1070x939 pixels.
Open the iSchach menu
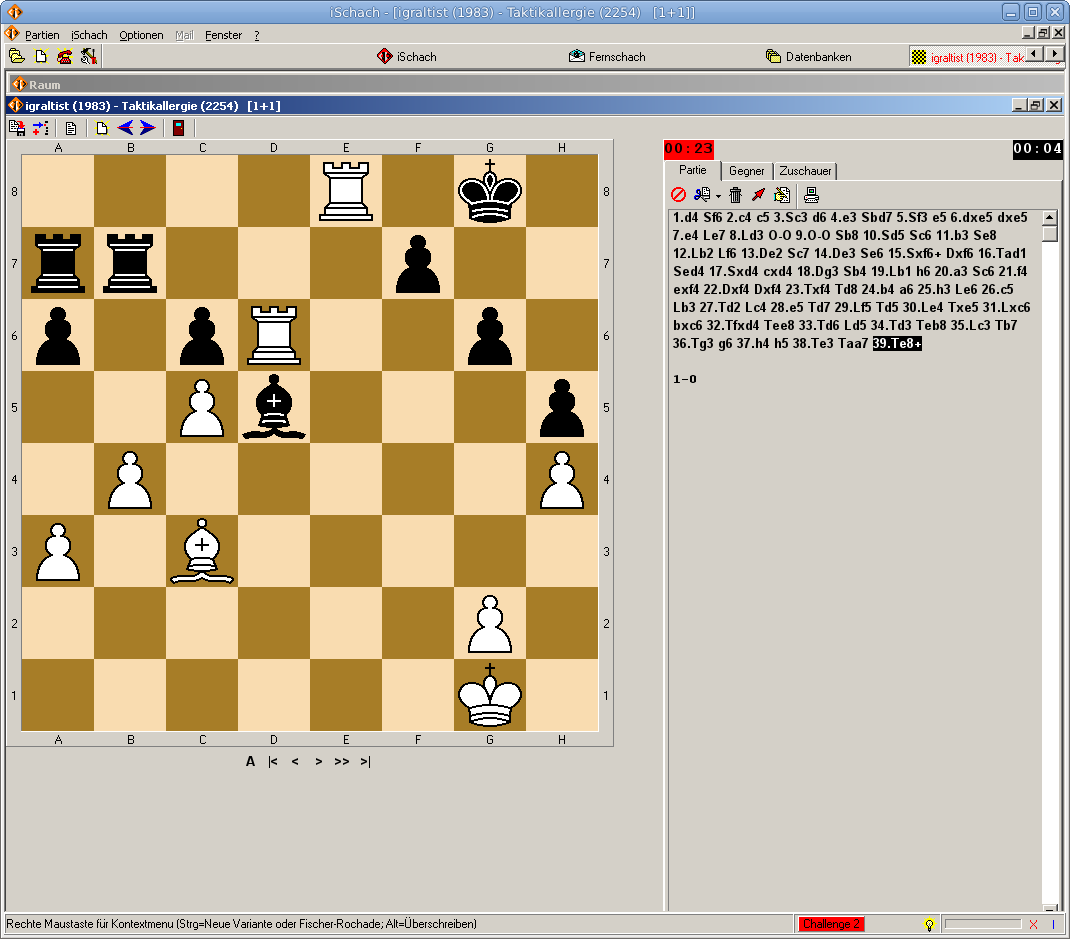coord(89,35)
